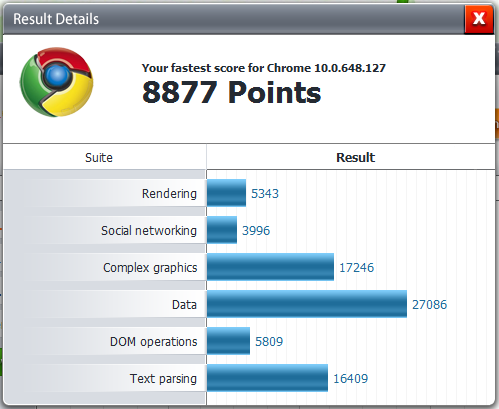
Task: Click the 3996 score value
Action: click(256, 231)
